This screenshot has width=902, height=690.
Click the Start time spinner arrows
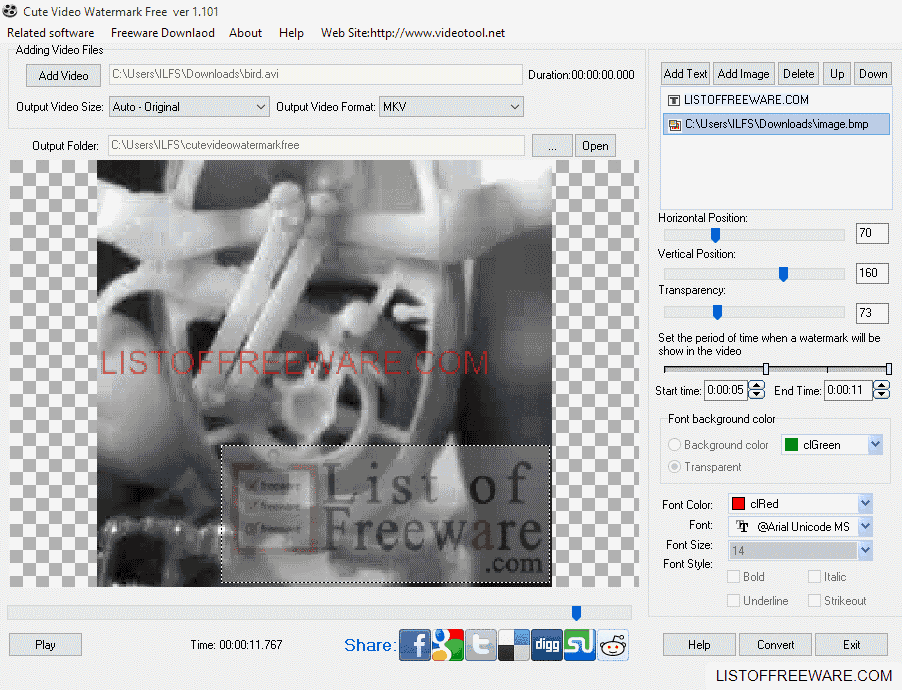click(x=756, y=390)
